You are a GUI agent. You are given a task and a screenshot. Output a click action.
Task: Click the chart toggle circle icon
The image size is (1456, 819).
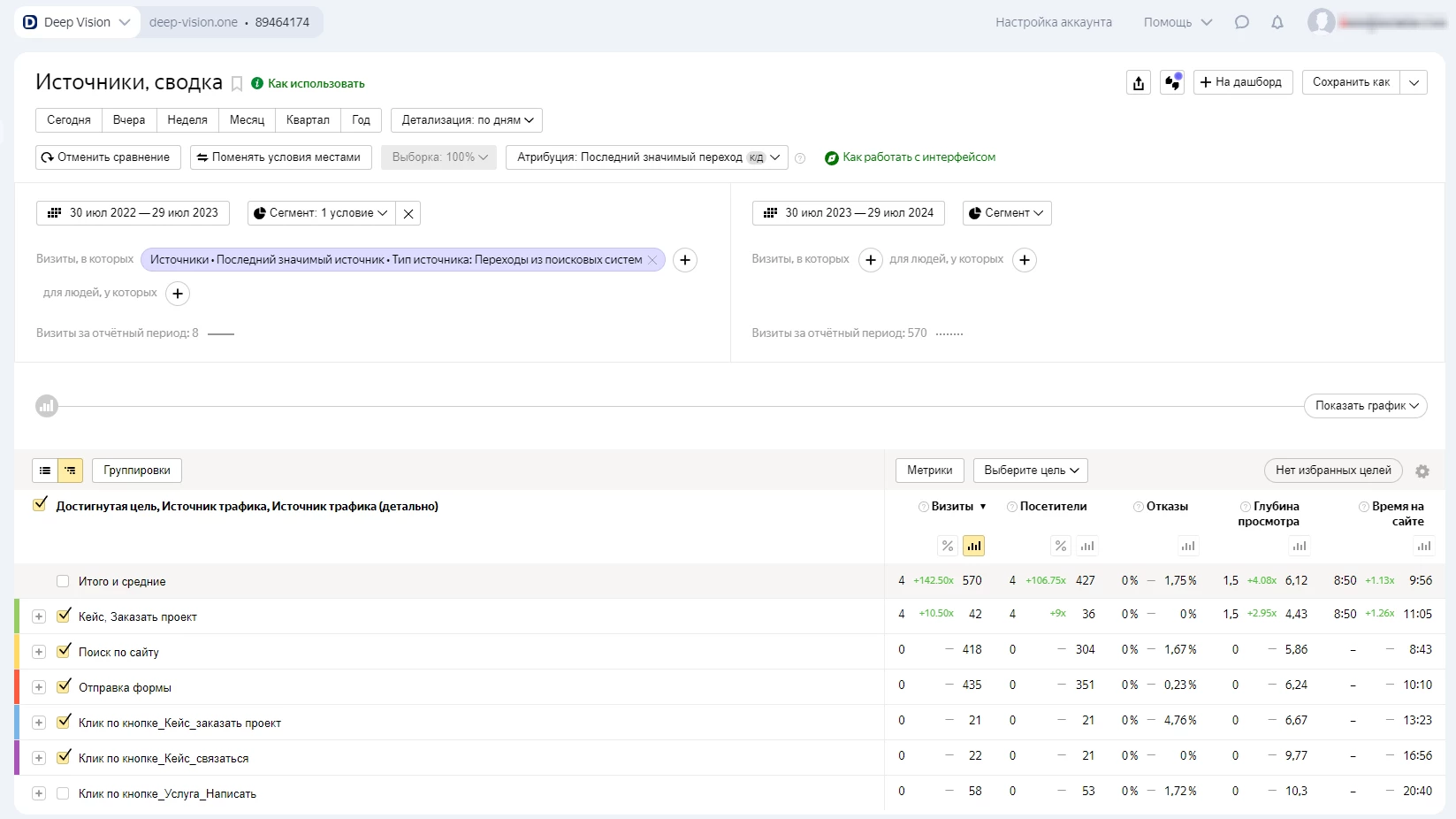(x=47, y=406)
